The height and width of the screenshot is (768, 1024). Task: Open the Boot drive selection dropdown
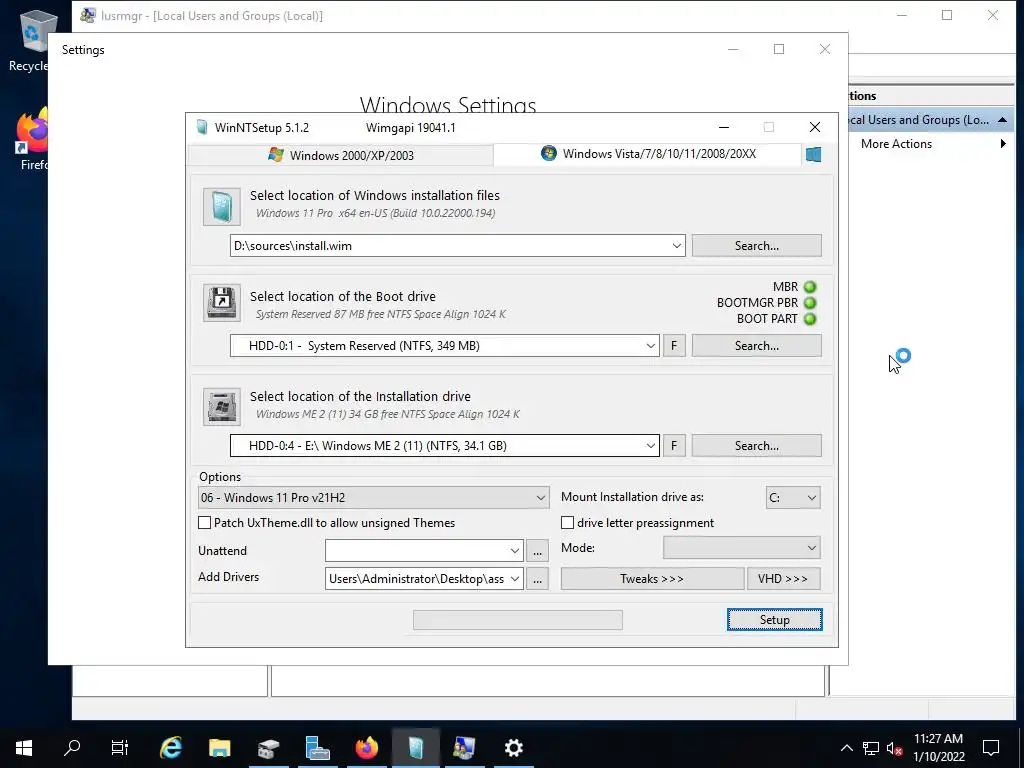click(650, 346)
